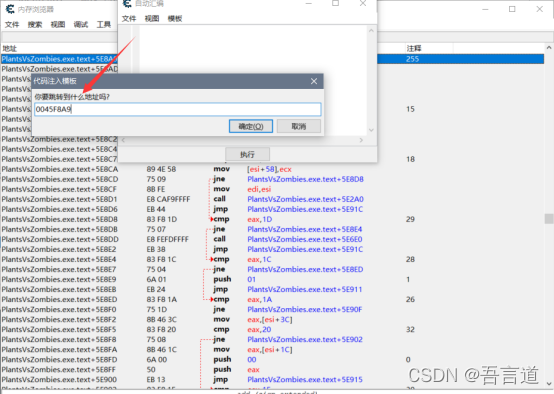
Task: Click the Cheat Engine icon in Auto Assemble title bar
Action: (126, 4)
